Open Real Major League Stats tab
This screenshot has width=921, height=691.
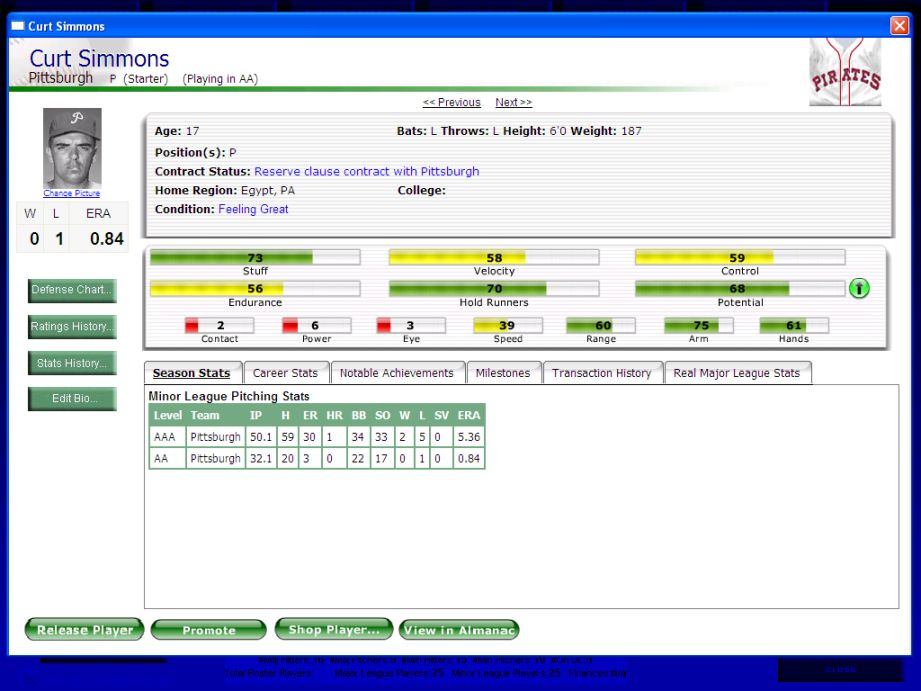(x=737, y=373)
